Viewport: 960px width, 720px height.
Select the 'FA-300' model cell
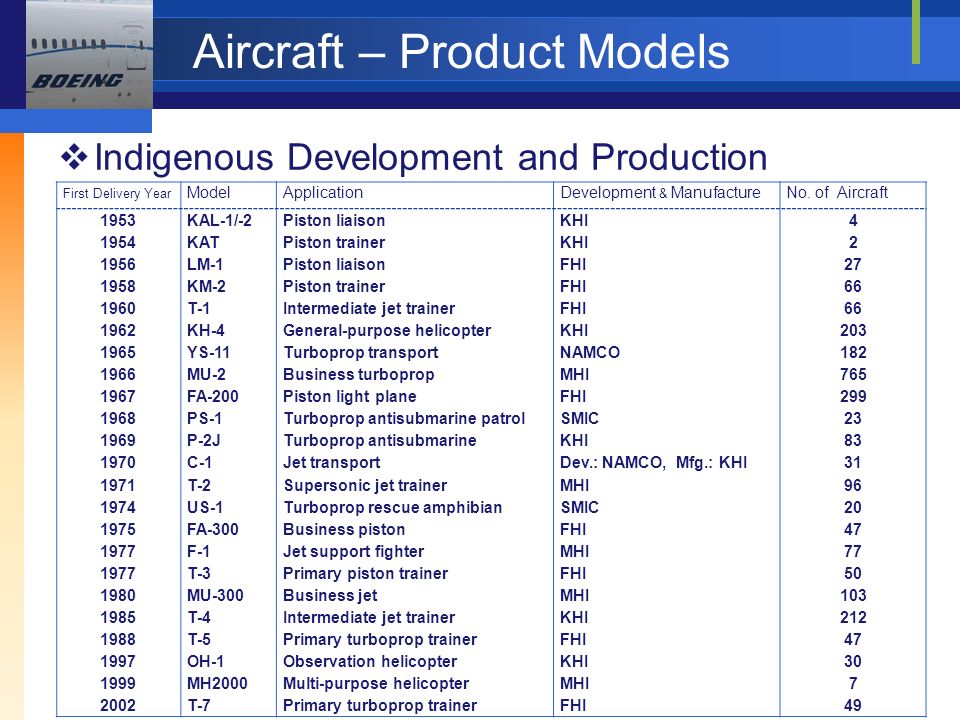(212, 530)
